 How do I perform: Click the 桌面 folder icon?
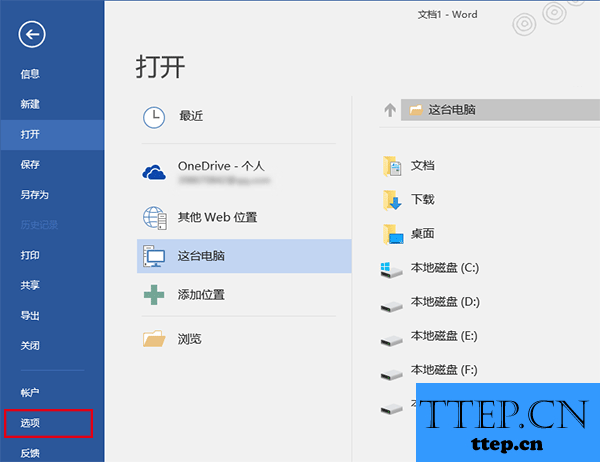point(393,234)
